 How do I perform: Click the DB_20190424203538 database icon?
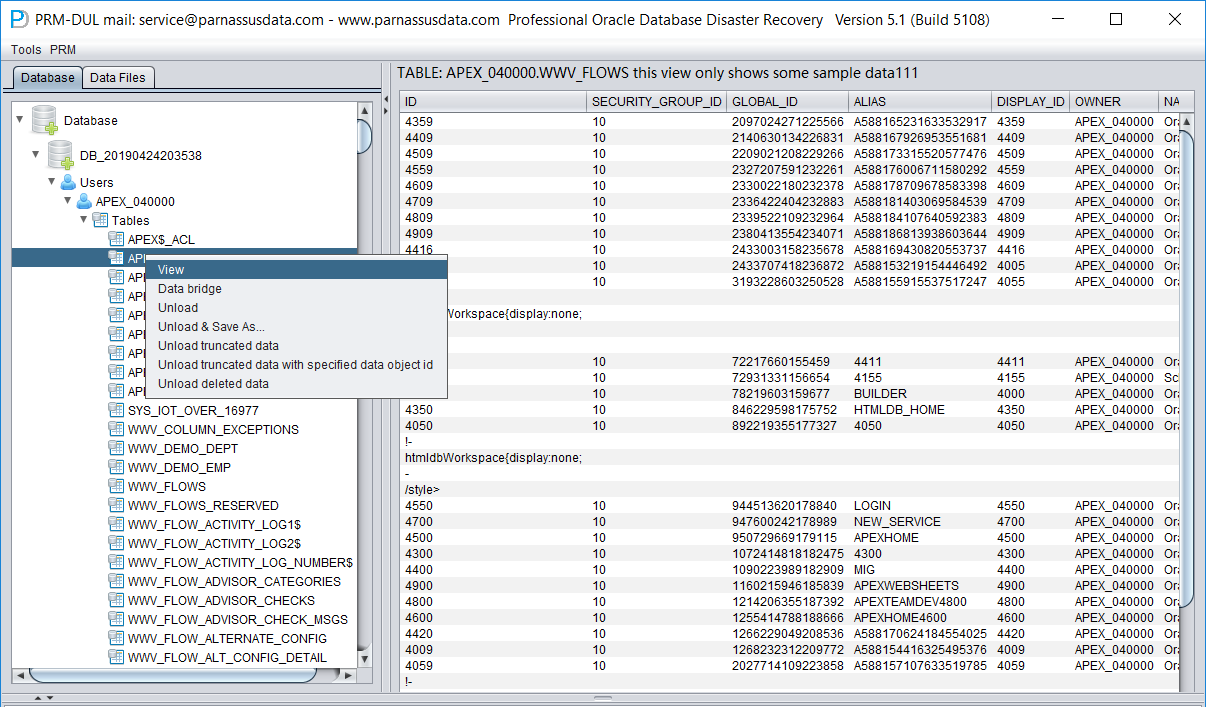tap(60, 155)
